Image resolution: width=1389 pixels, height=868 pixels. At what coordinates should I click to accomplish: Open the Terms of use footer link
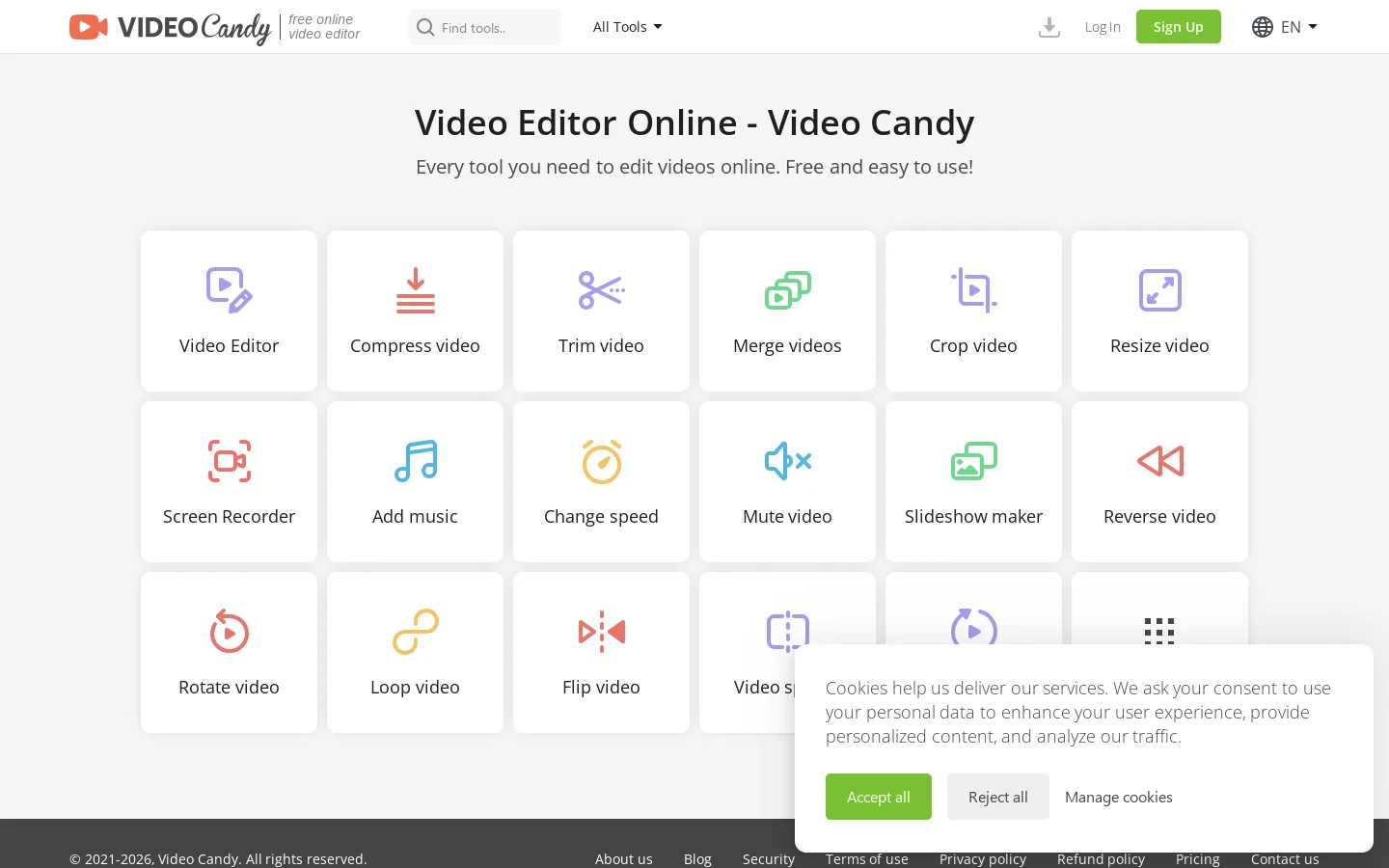pyautogui.click(x=866, y=858)
